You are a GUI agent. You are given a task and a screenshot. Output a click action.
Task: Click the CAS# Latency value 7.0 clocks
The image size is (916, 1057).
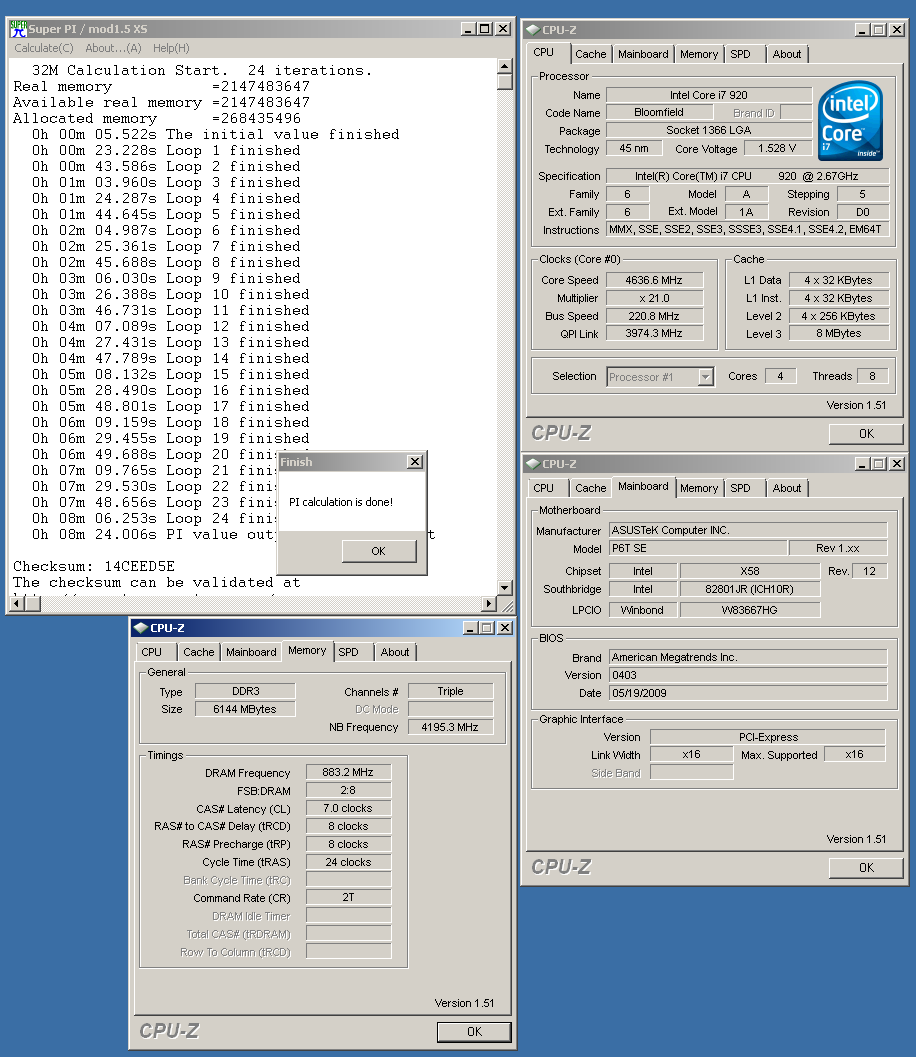[348, 808]
